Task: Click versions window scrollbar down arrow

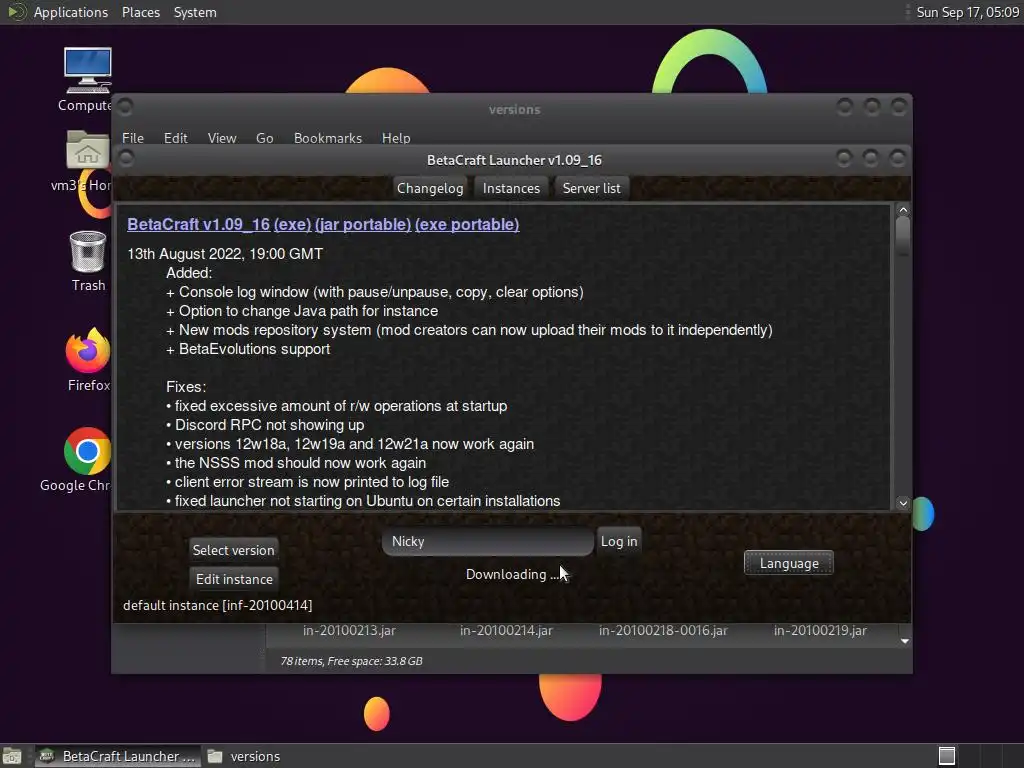Action: point(904,641)
